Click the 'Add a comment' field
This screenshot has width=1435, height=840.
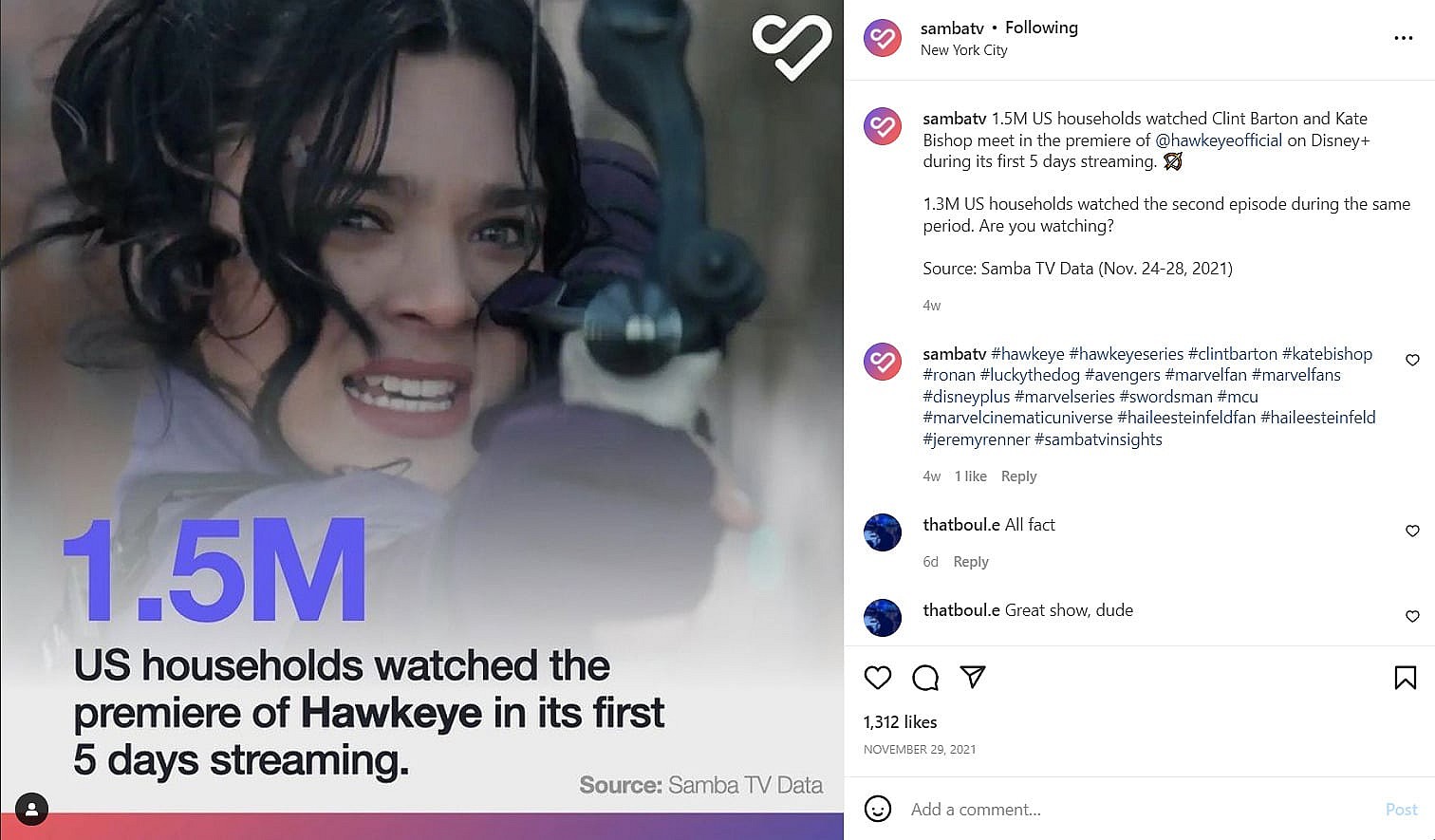(x=1139, y=810)
